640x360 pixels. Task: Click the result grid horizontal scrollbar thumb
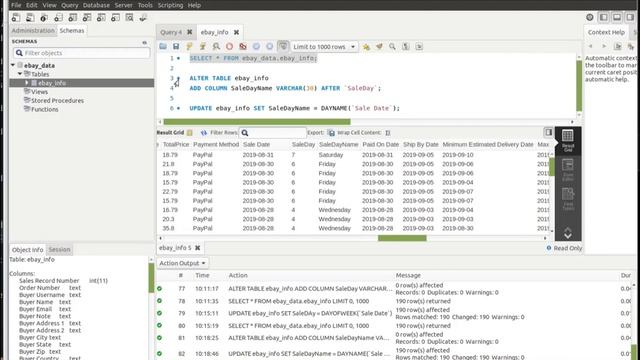tap(402, 238)
